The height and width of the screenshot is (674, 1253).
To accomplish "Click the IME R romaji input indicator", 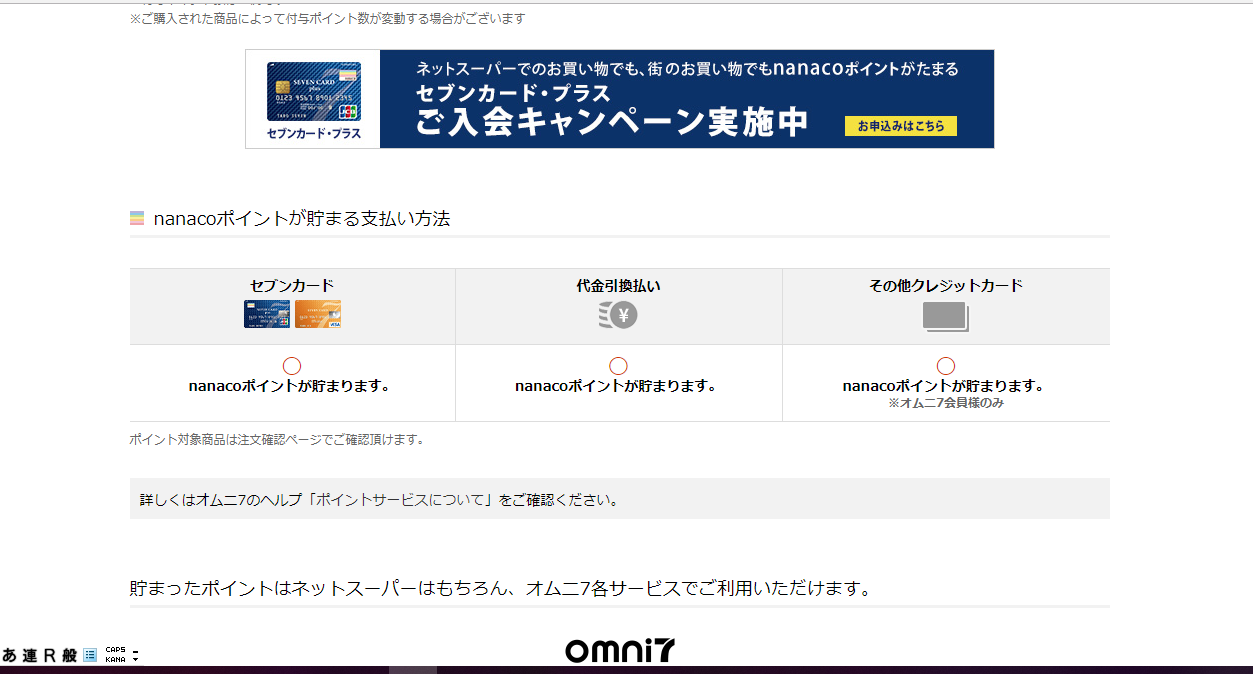I will tap(49, 656).
